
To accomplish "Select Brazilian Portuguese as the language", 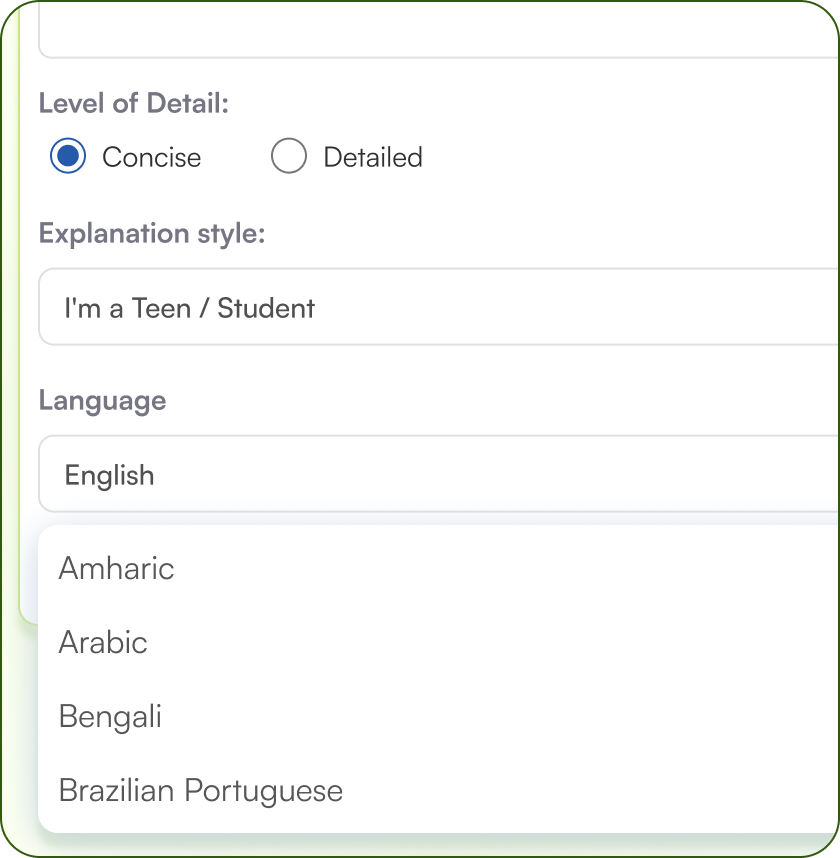I will [200, 790].
